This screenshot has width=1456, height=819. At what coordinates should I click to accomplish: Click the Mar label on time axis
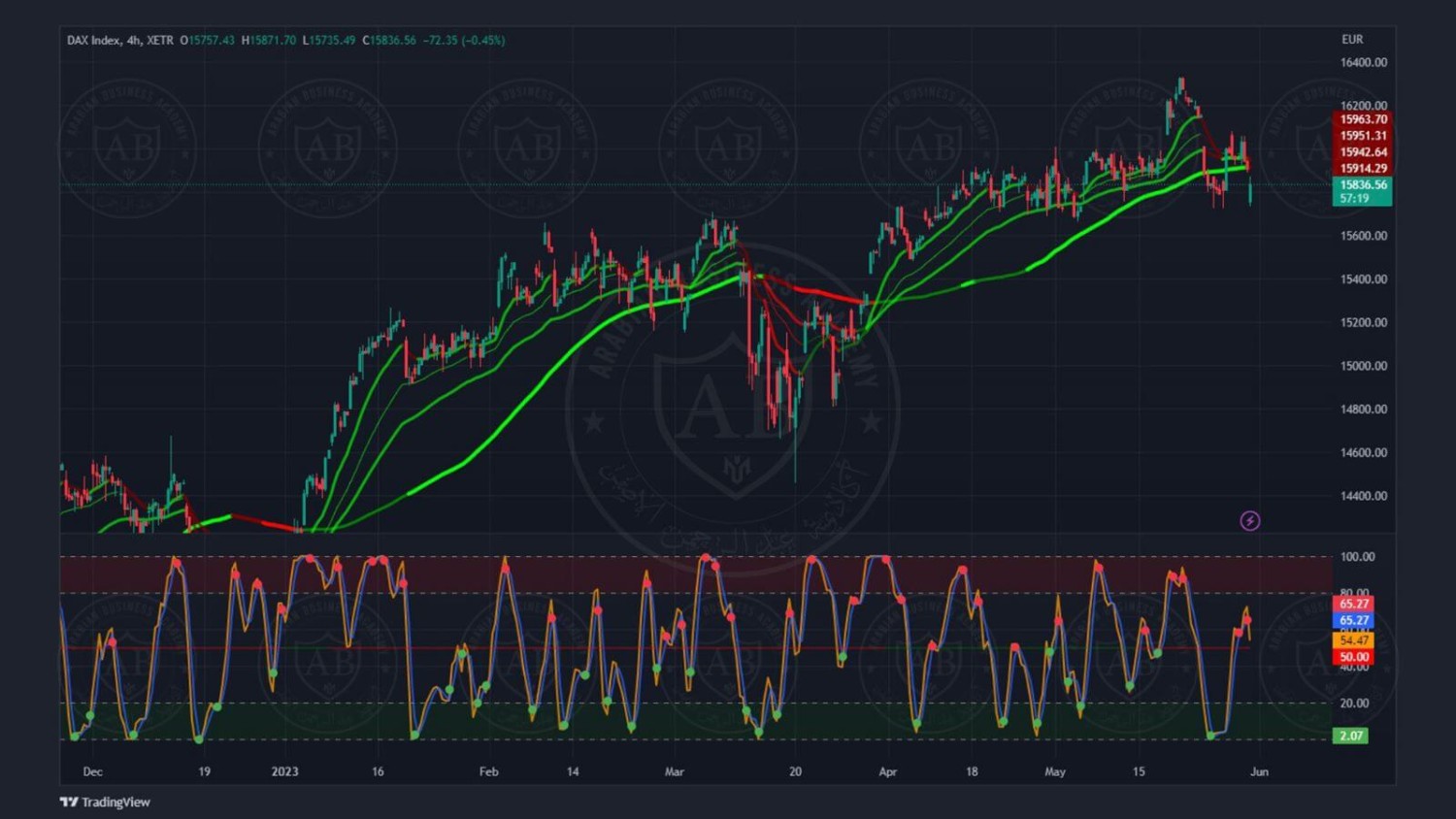click(x=674, y=772)
